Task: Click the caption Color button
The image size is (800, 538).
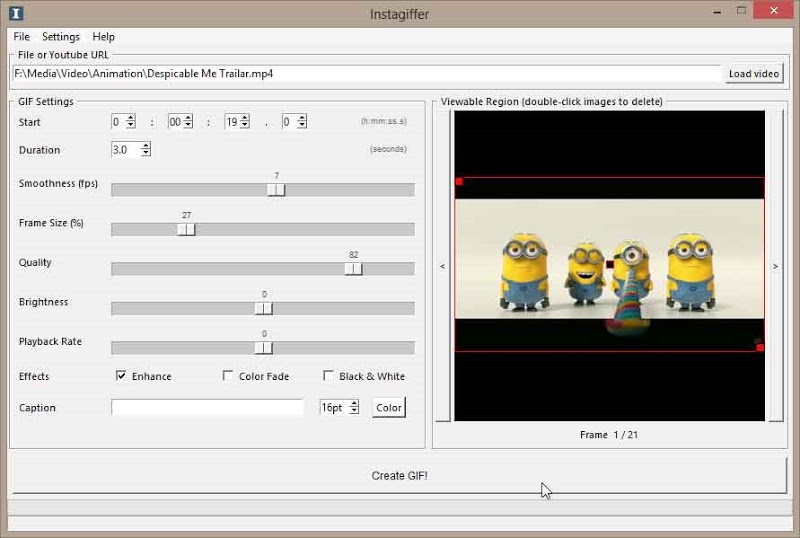Action: click(x=389, y=407)
